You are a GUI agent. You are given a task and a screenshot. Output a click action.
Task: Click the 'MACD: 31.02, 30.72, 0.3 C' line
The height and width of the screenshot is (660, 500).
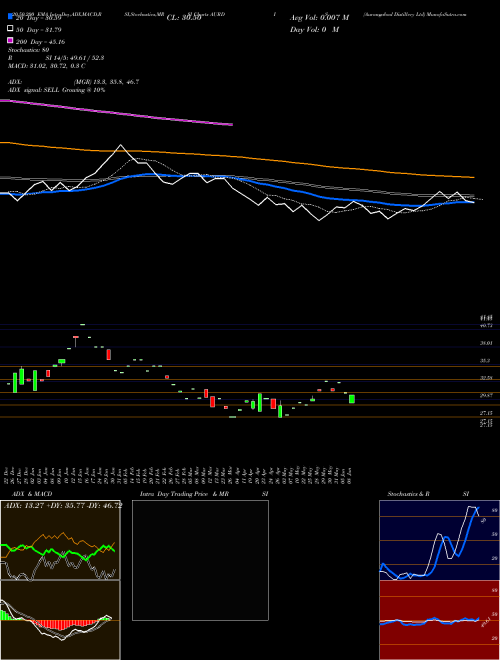(47, 66)
